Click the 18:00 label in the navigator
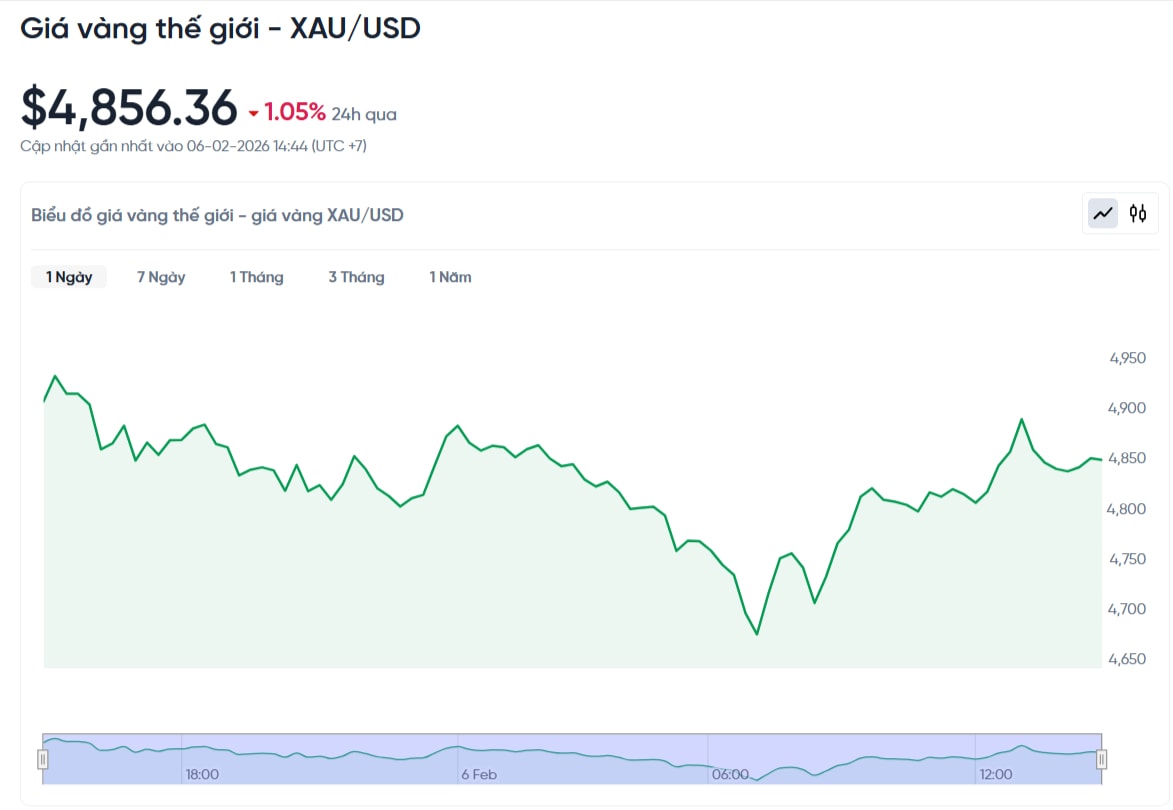The width and height of the screenshot is (1173, 810). click(x=201, y=773)
